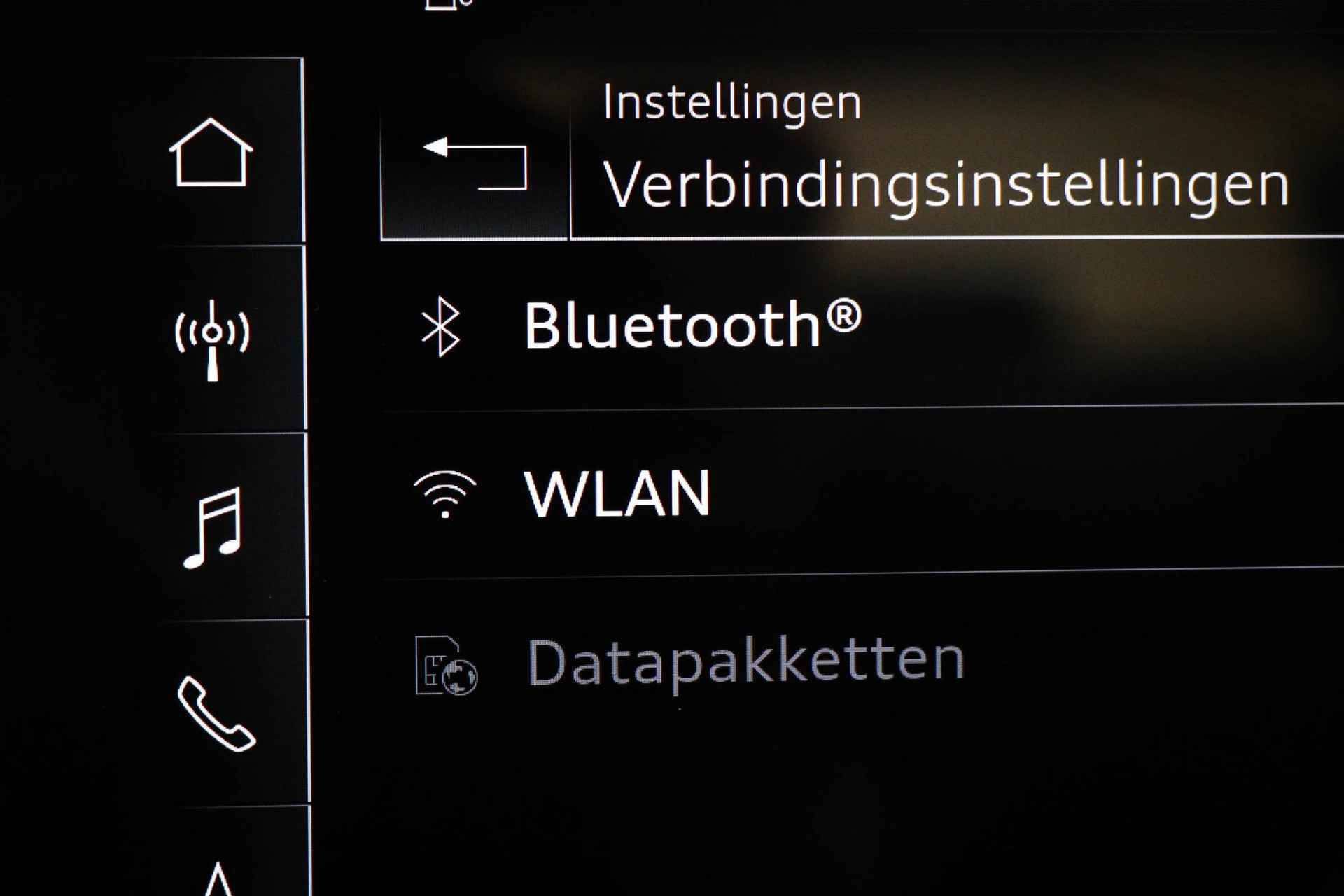Select the navigation arrow icon in sidebar

(218, 879)
